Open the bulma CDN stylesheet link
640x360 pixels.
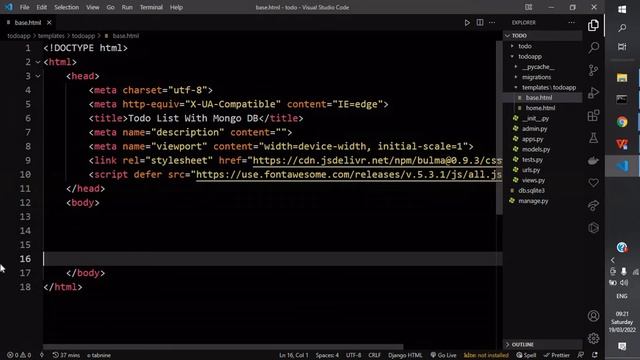(x=377, y=160)
